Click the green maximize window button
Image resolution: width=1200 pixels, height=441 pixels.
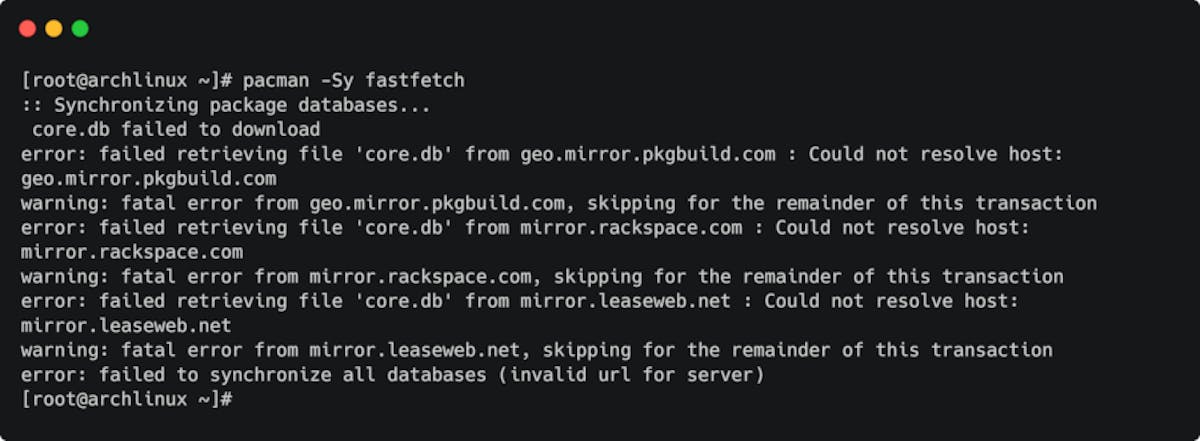point(80,29)
